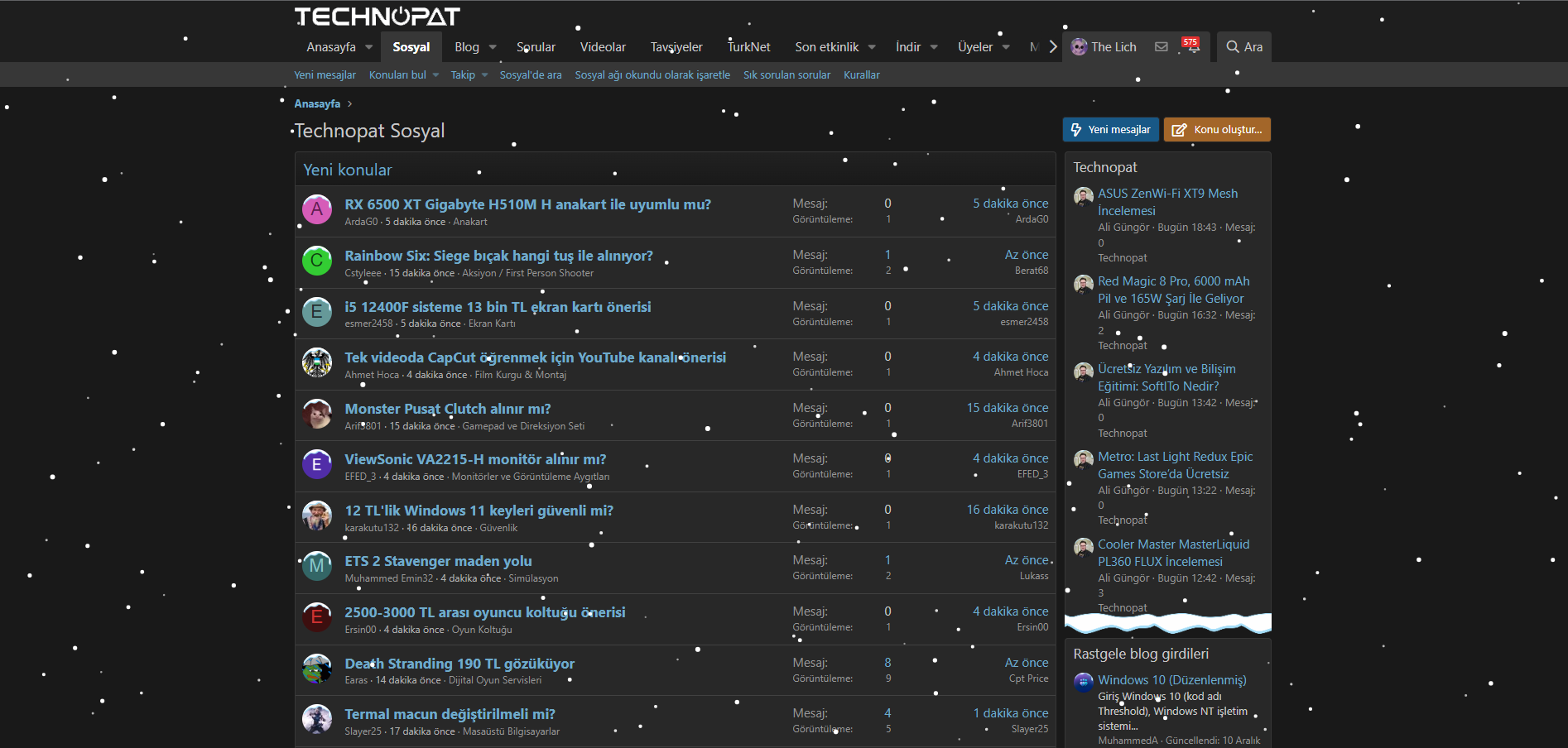Open Ersin00's avatar on gaming chair thread

coord(316,617)
